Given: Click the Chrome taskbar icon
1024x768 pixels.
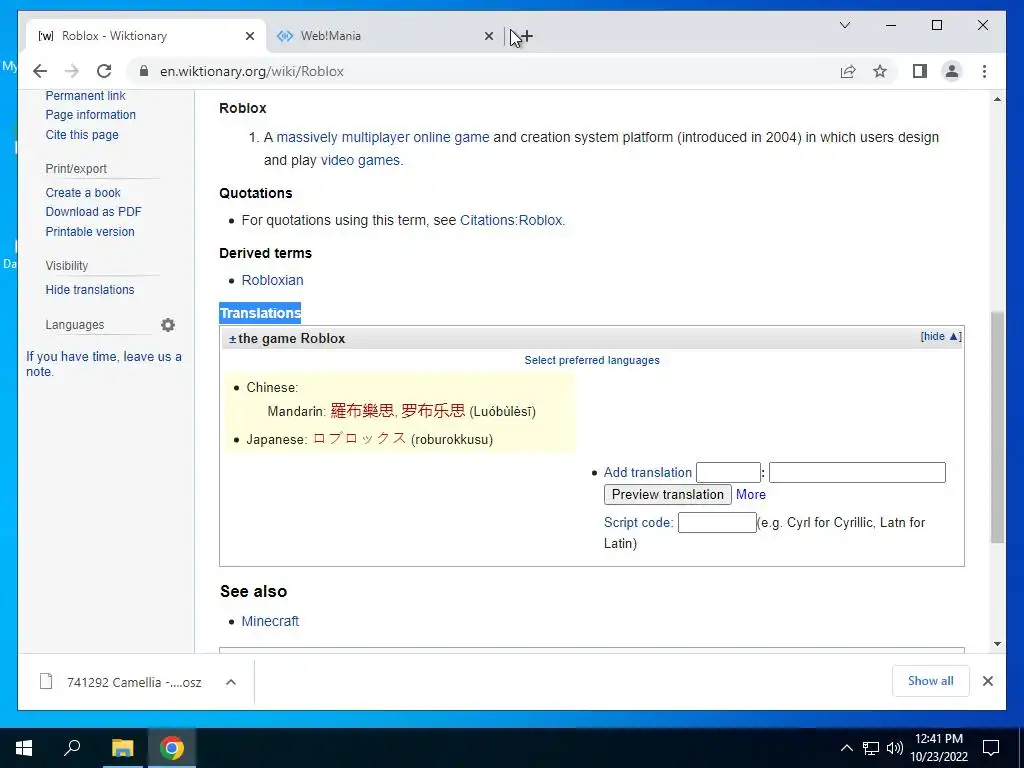Looking at the screenshot, I should 172,748.
